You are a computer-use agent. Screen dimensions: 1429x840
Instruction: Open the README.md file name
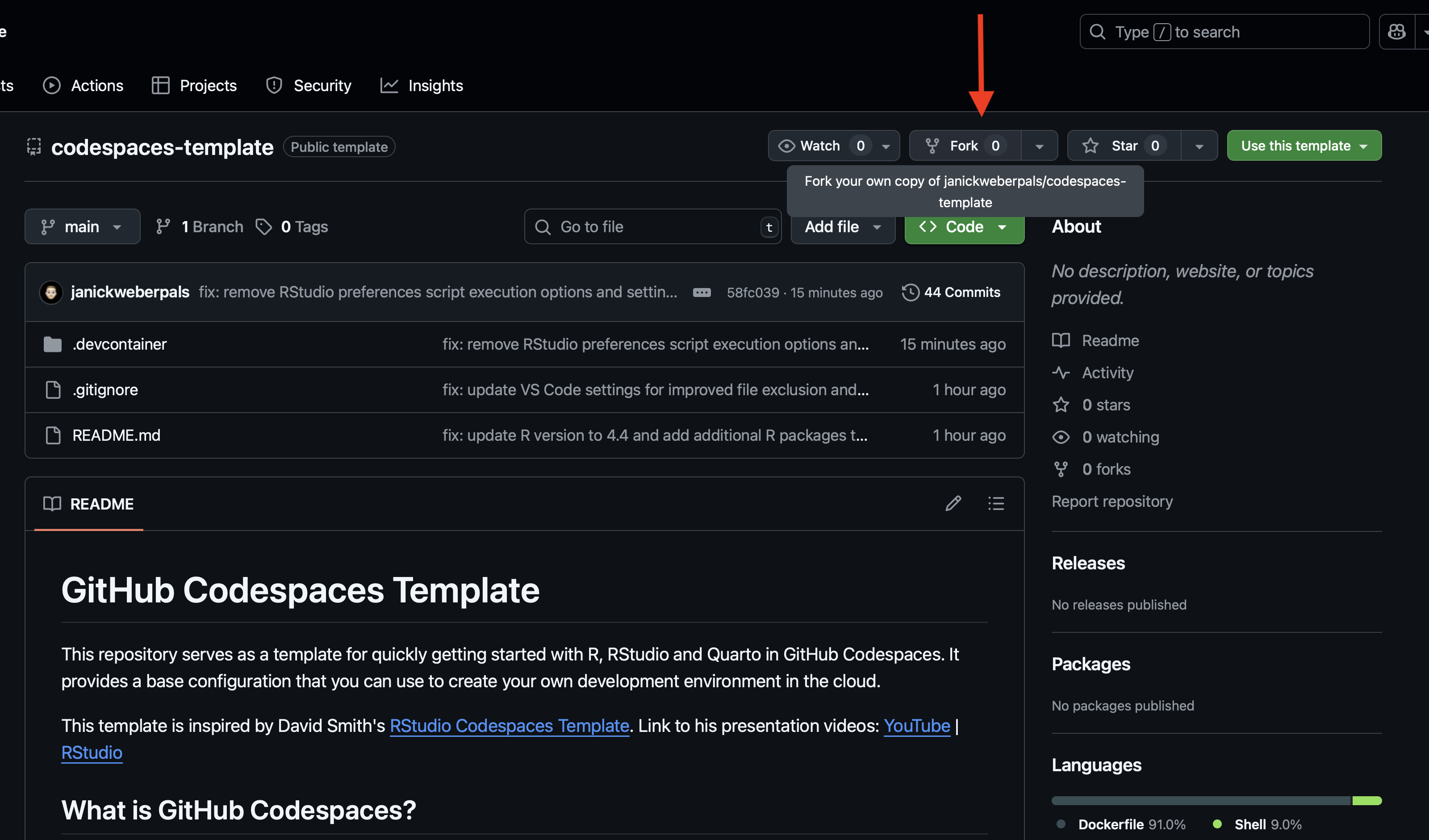116,435
